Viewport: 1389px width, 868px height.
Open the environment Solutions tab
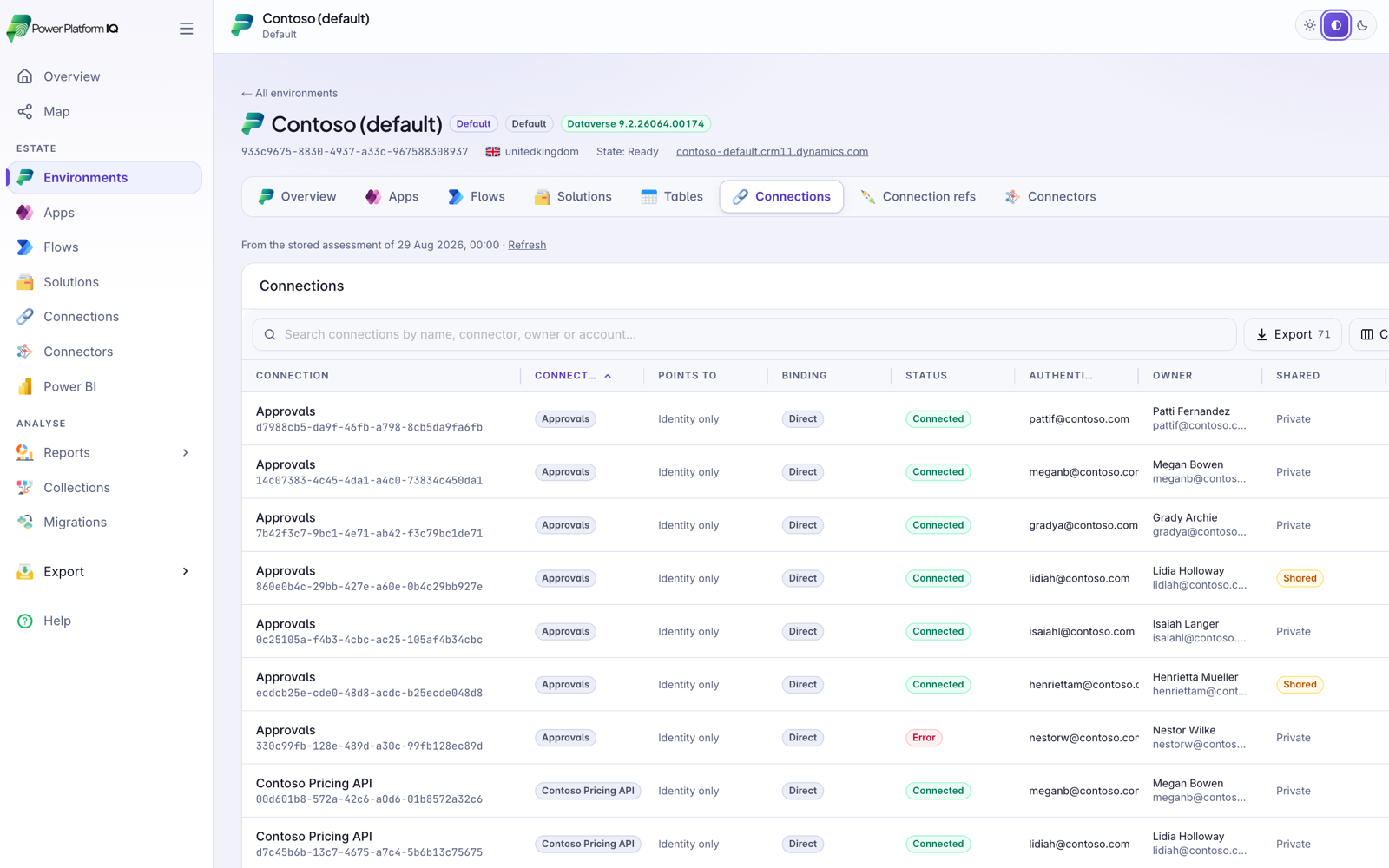pyautogui.click(x=573, y=197)
